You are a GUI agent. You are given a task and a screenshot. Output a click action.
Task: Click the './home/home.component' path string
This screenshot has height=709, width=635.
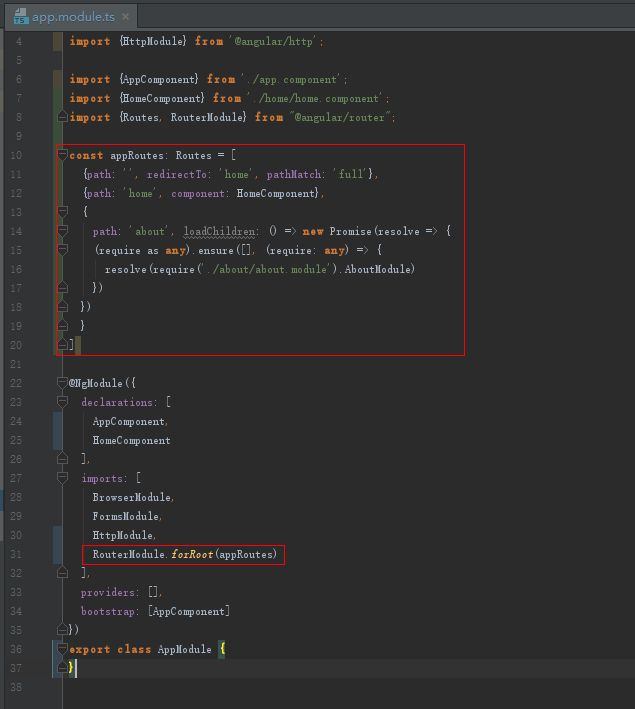[318, 99]
